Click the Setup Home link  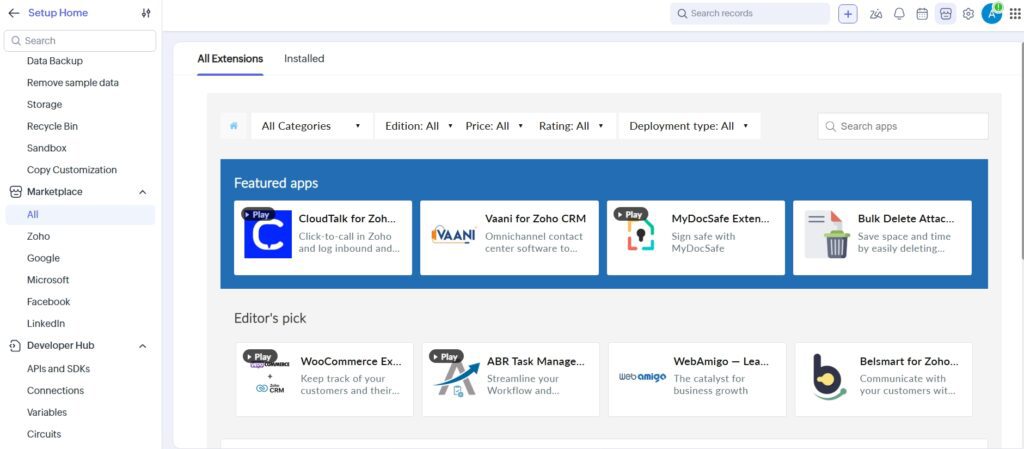[x=57, y=13]
